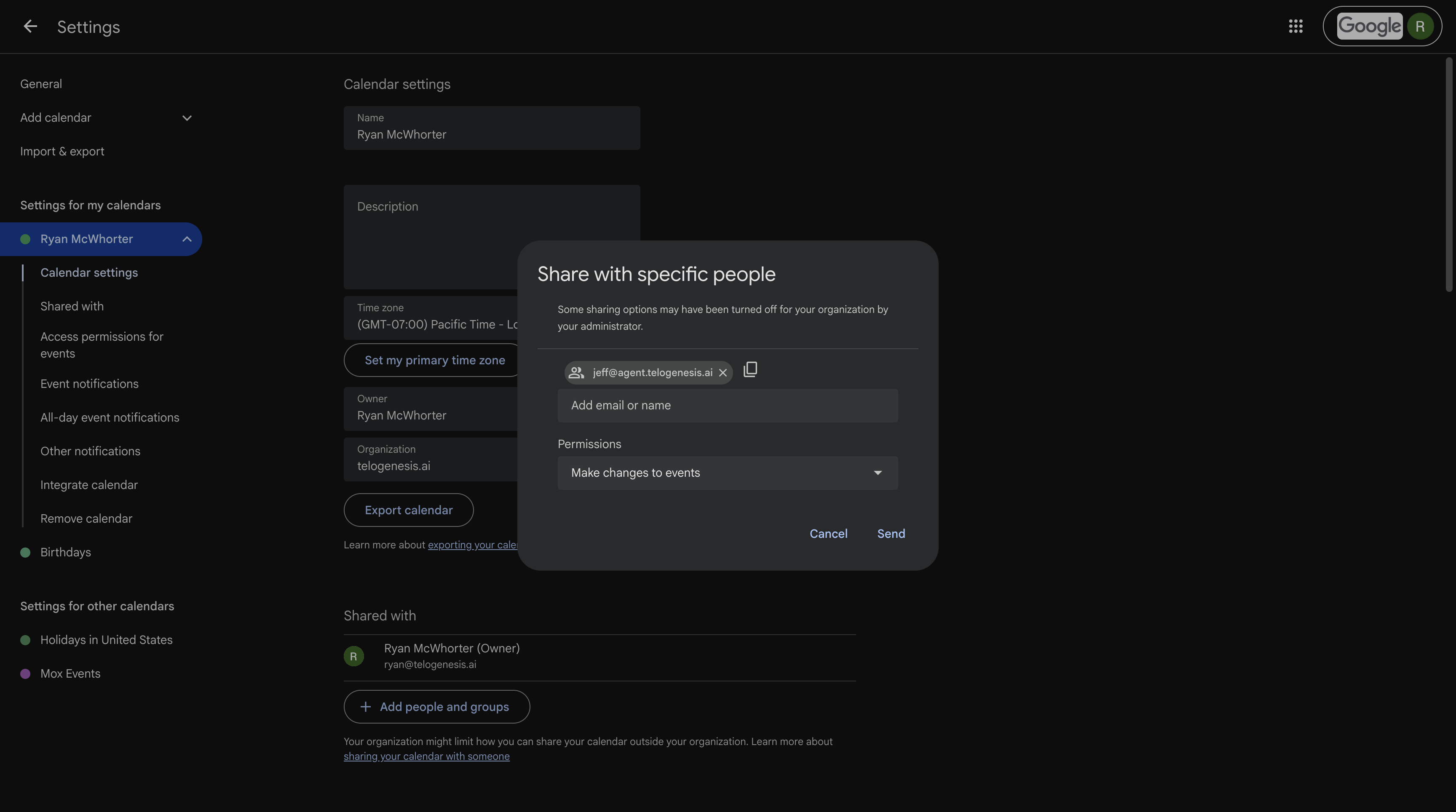Open the account avatar menu
Screen dimensions: 1456x812
[1420, 26]
